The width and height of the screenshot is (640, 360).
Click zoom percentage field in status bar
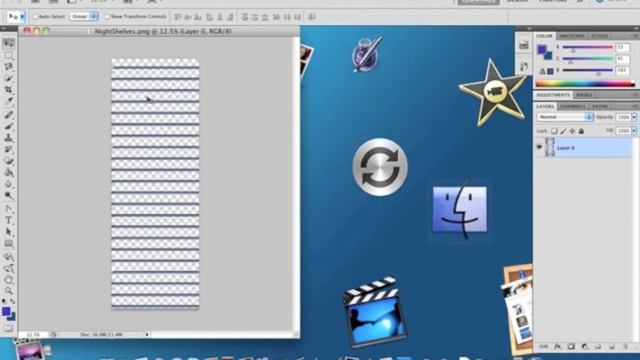pyautogui.click(x=33, y=335)
